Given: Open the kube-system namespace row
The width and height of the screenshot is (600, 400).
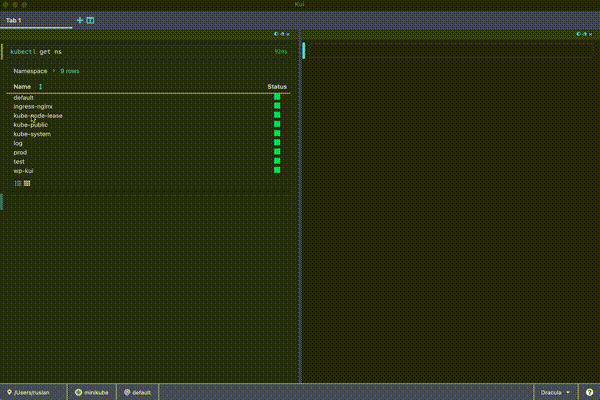Looking at the screenshot, I should pyautogui.click(x=32, y=134).
